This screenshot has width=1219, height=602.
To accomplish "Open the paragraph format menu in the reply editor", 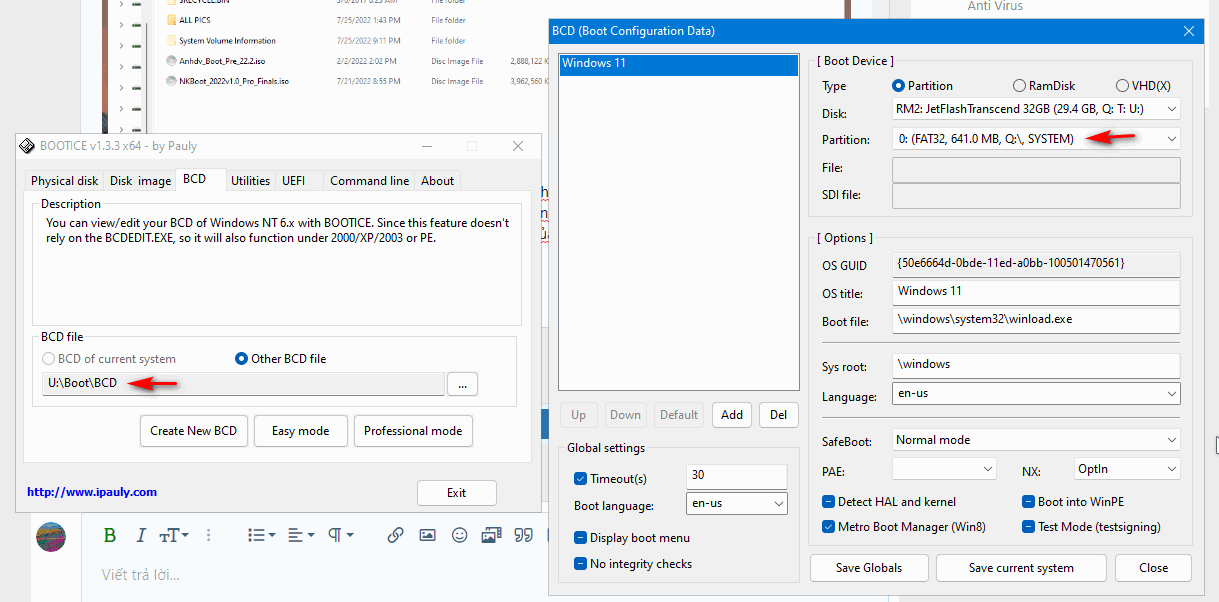I will [x=341, y=535].
